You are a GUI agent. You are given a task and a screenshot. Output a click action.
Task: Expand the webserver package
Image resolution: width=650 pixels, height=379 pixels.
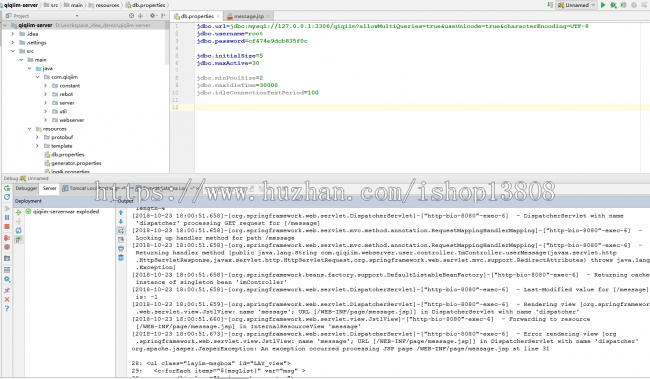tap(46, 120)
